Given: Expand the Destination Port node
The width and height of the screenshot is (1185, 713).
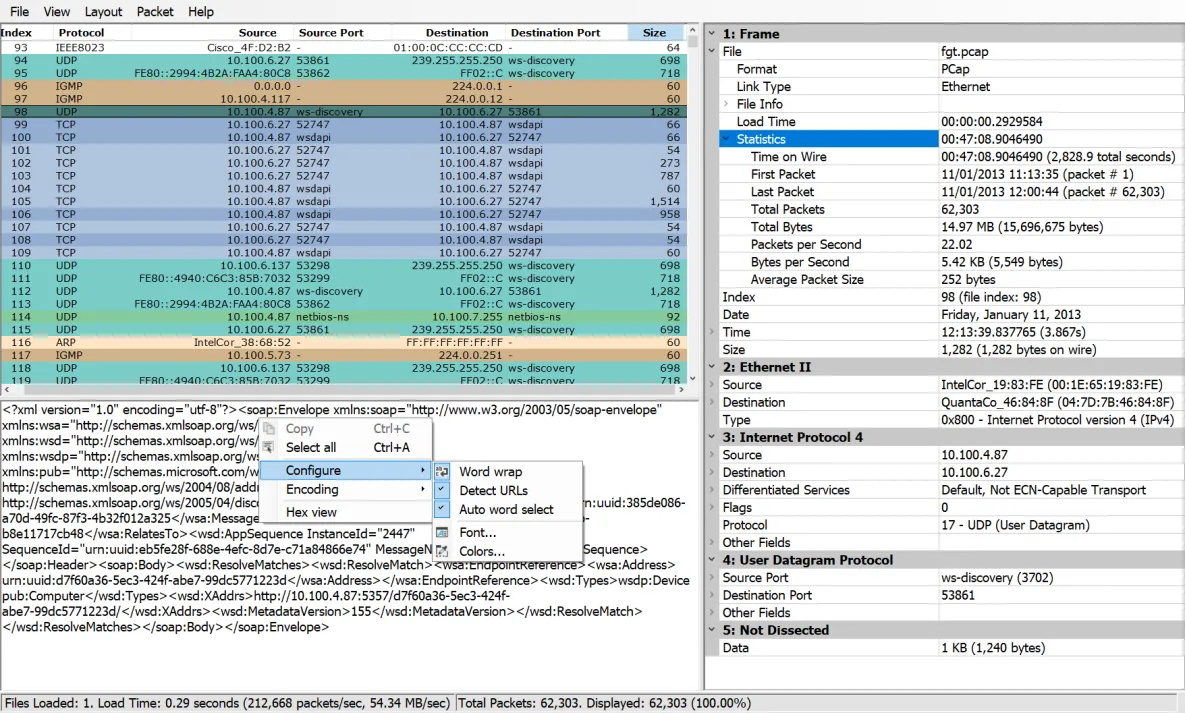Looking at the screenshot, I should [x=712, y=594].
